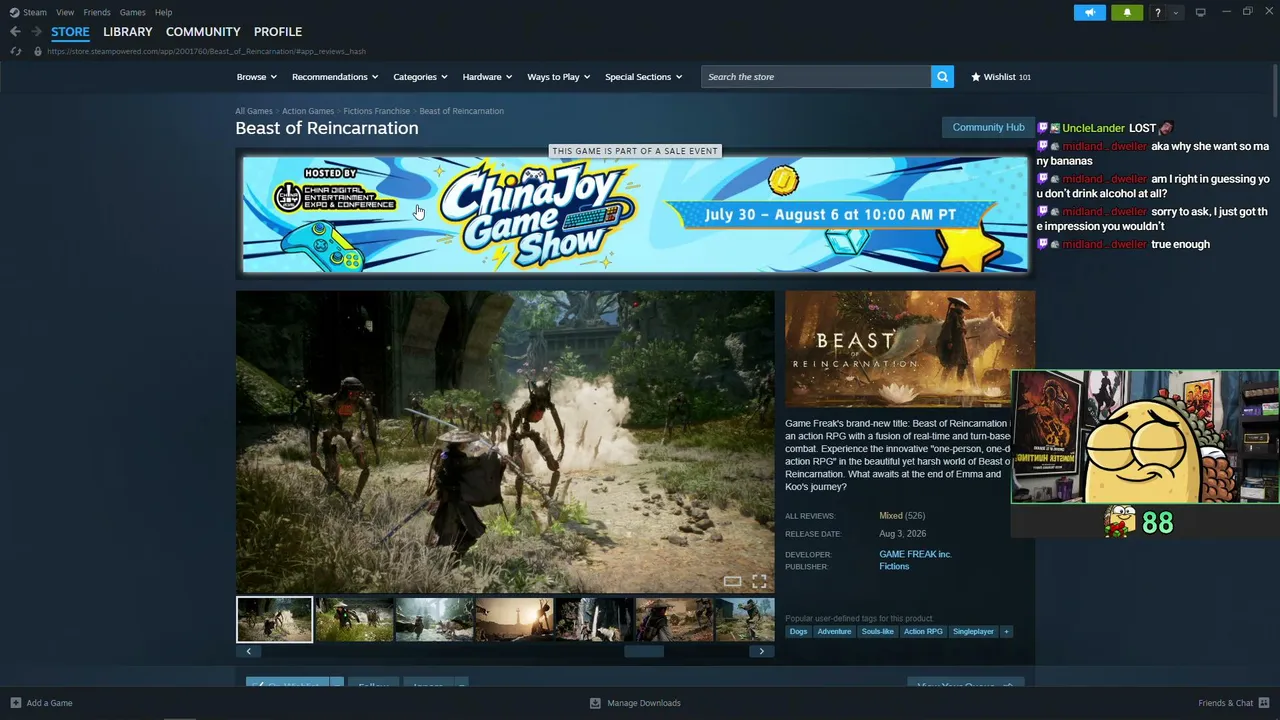
Task: Open the Fictions publisher link
Action: (894, 567)
